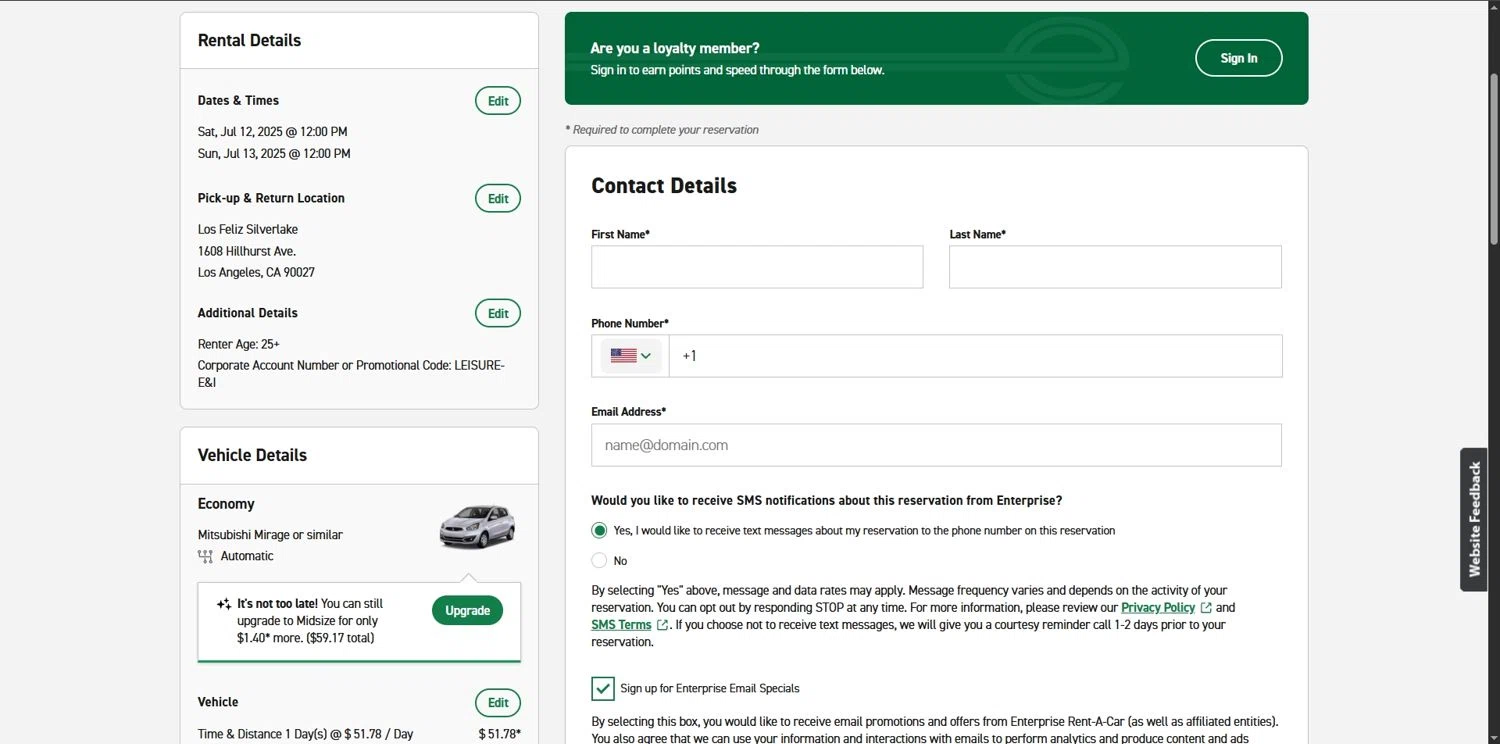Click the Mitsubishi Mirage car thumbnail
This screenshot has height=744, width=1500.
click(477, 527)
